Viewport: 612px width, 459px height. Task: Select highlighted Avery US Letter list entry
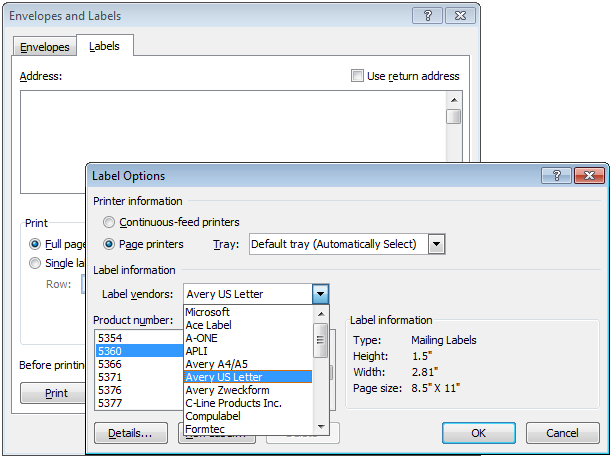point(248,377)
